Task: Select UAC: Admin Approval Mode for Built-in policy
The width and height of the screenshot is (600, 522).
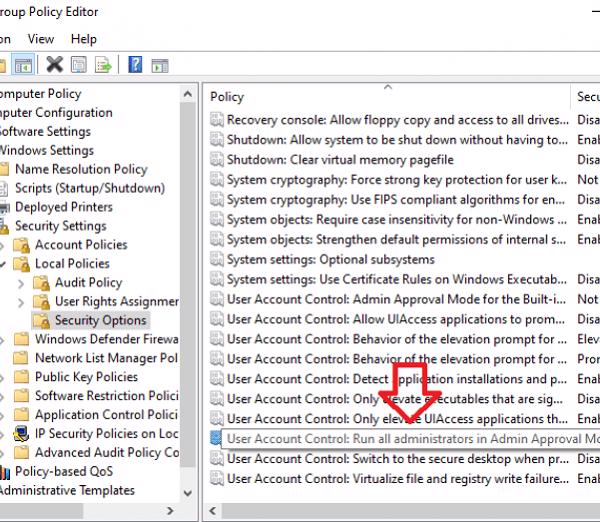Action: 396,299
